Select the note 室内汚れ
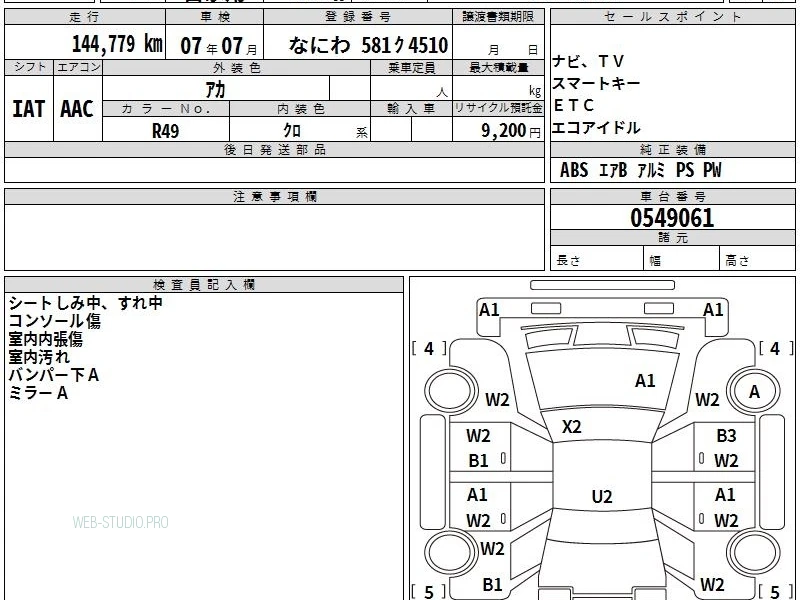 click(39, 357)
